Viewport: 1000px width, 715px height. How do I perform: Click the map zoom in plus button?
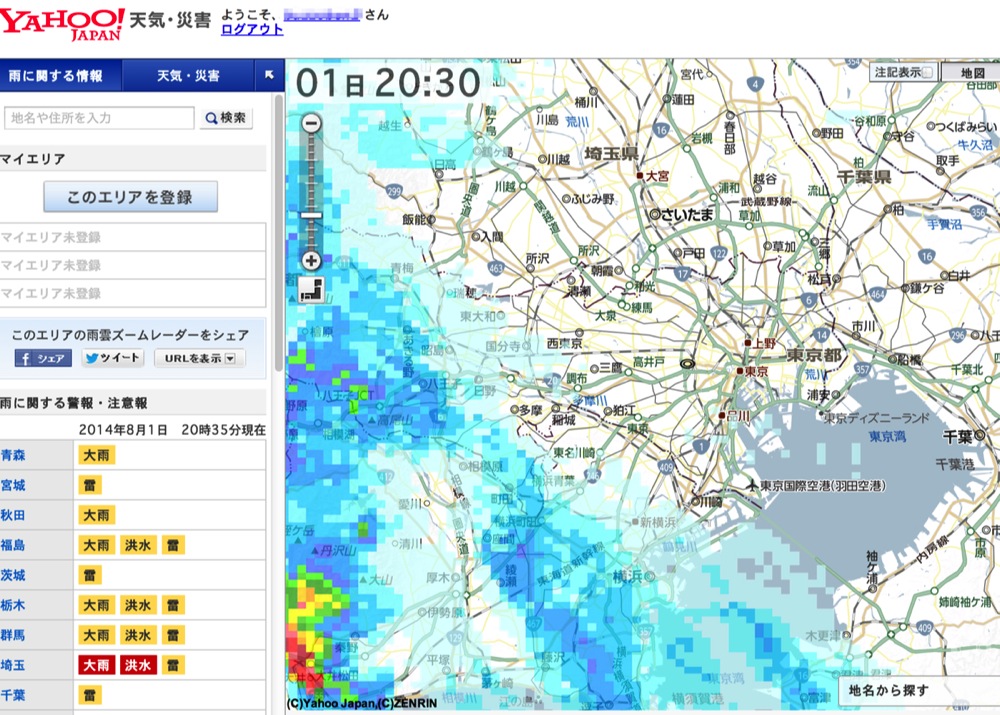click(x=311, y=261)
